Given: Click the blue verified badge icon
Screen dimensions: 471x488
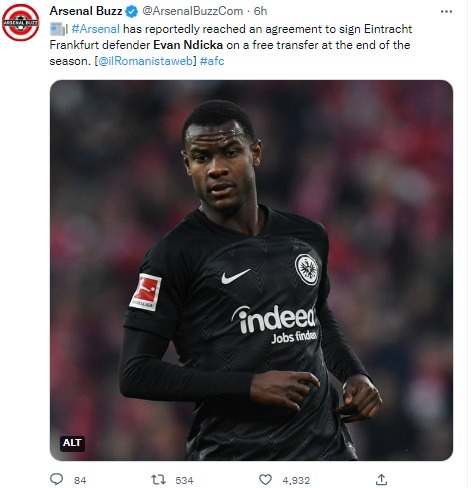Looking at the screenshot, I should point(132,12).
